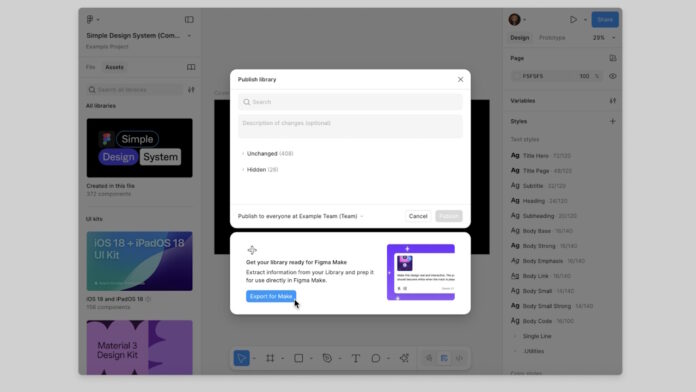
Task: Switch to the File tab
Action: [91, 67]
